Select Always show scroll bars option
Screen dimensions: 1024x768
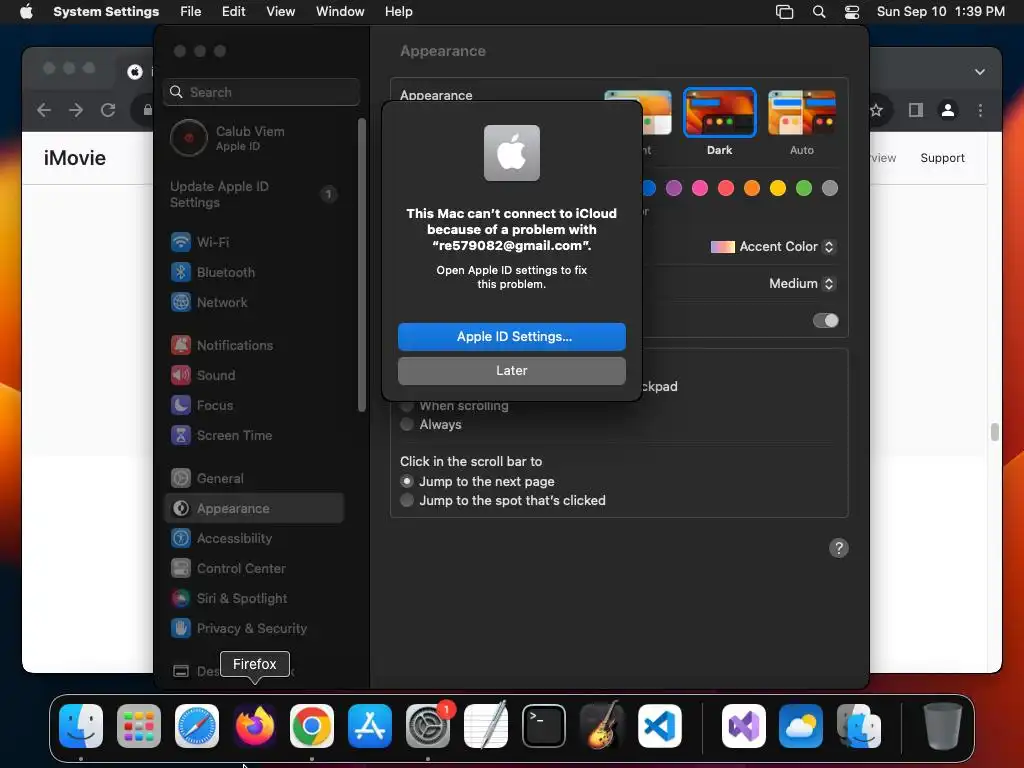coord(407,424)
